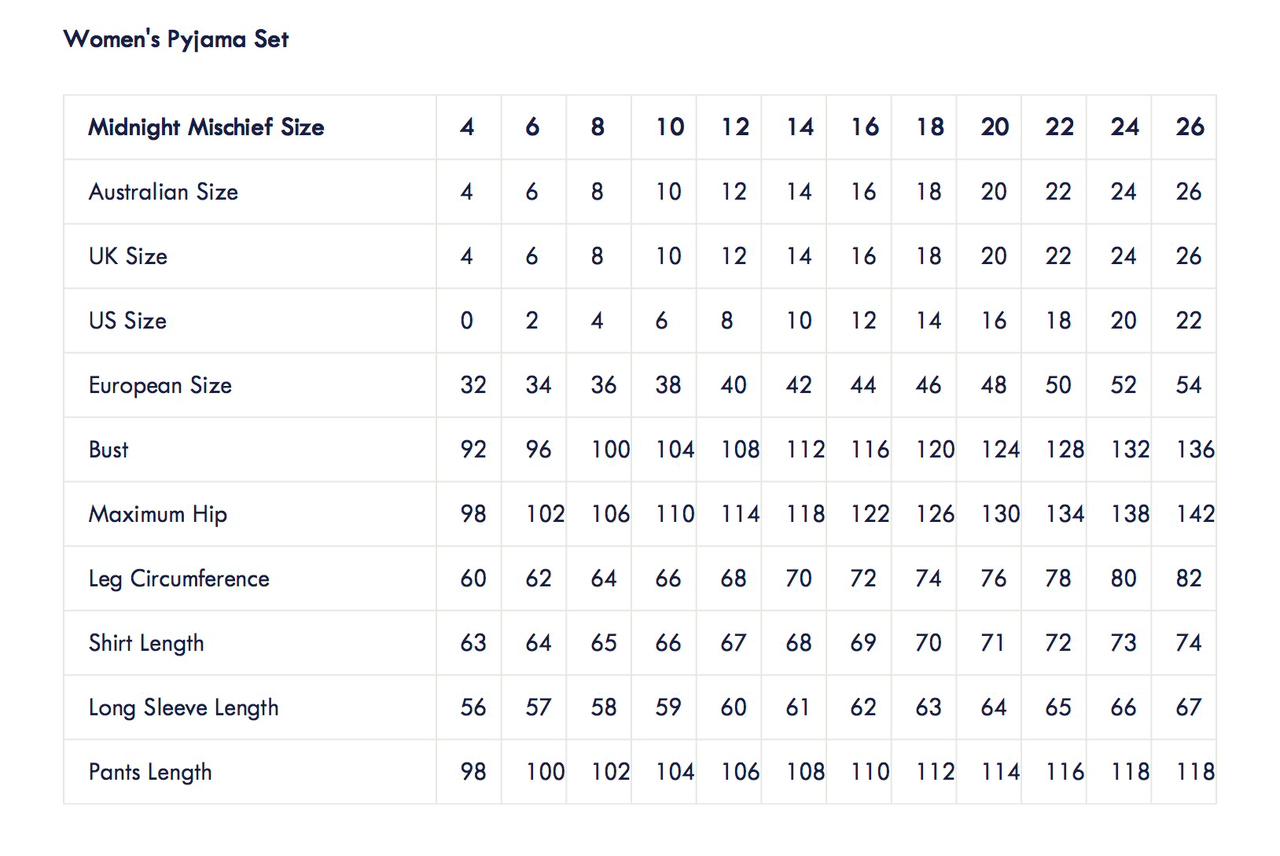Click the Maximum Hip row label
Image resolution: width=1280 pixels, height=856 pixels.
[x=158, y=514]
